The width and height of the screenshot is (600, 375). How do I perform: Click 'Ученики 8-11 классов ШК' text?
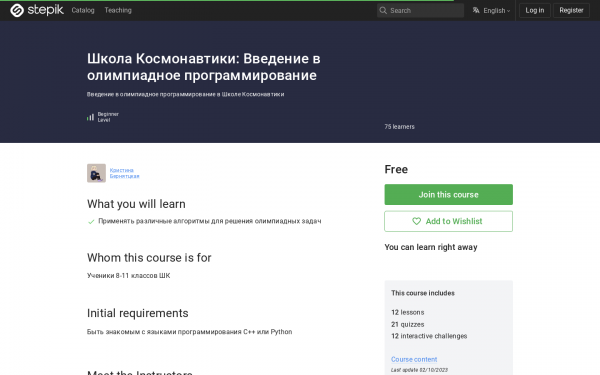click(129, 276)
